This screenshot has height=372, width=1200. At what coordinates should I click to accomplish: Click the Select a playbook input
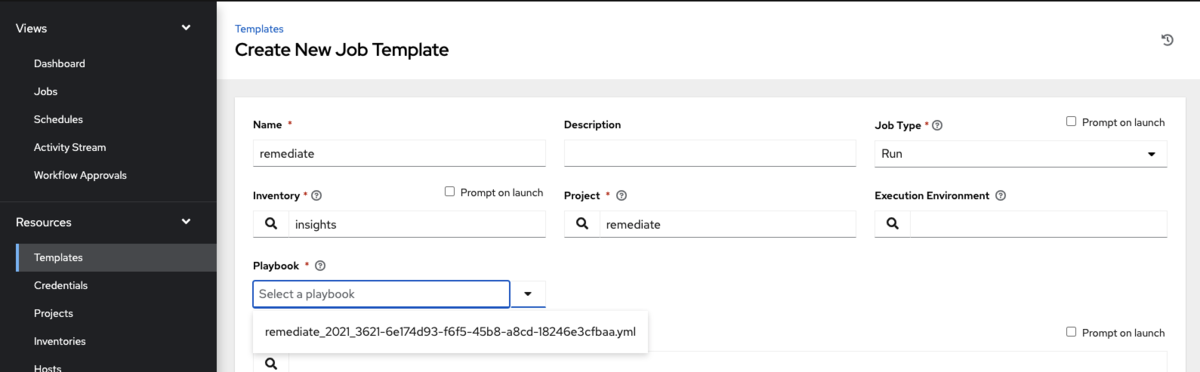coord(381,294)
